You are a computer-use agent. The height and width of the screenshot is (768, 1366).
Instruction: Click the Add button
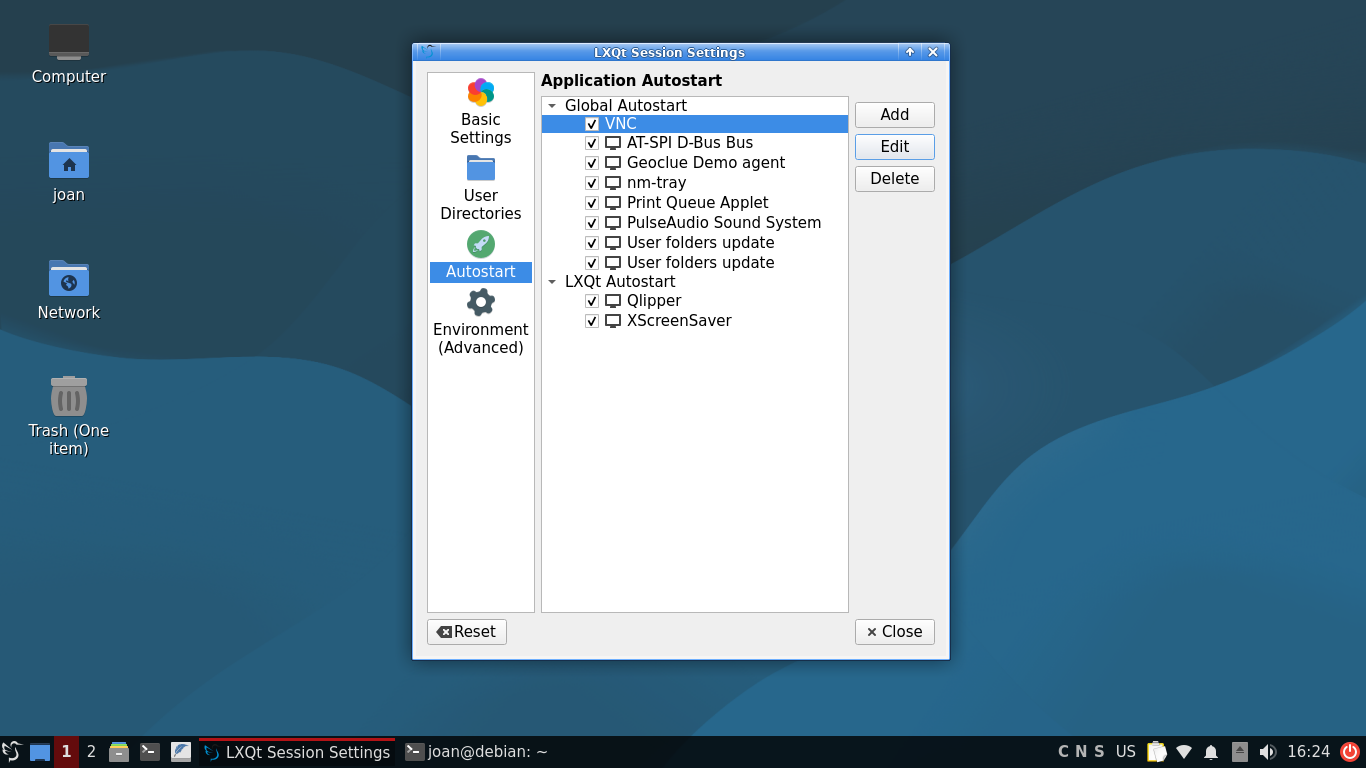tap(895, 115)
